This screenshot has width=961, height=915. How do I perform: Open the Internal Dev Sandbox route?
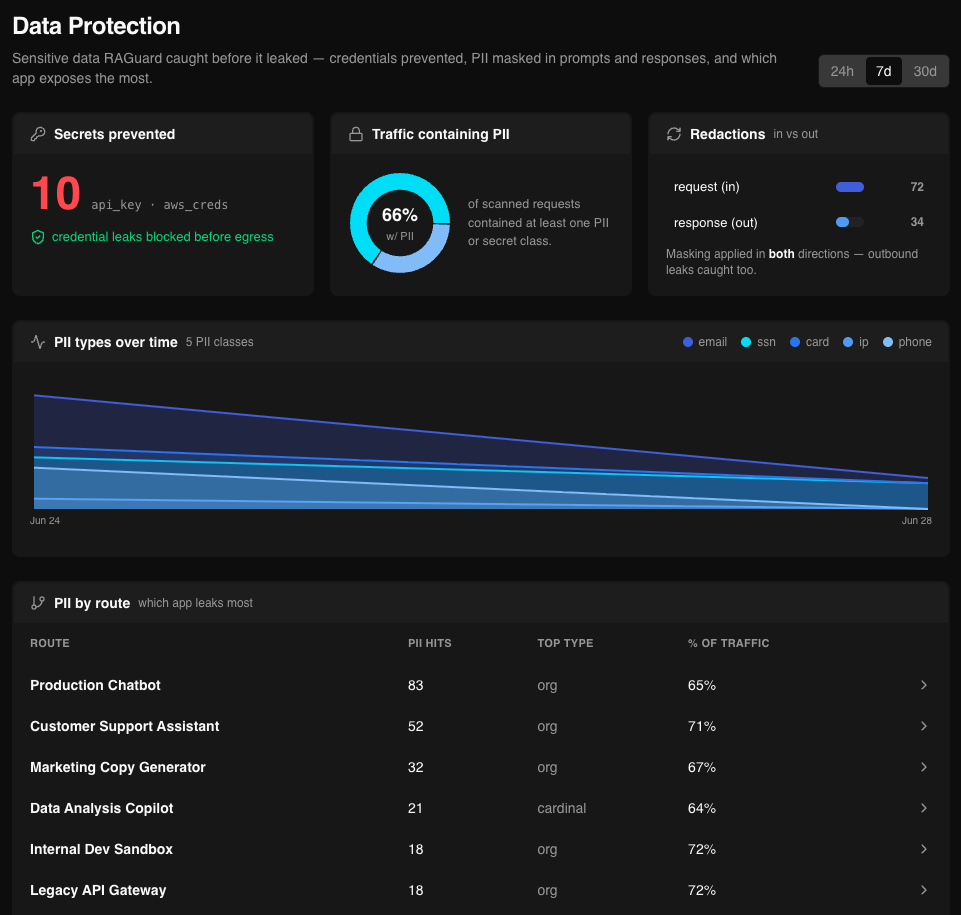pos(101,849)
